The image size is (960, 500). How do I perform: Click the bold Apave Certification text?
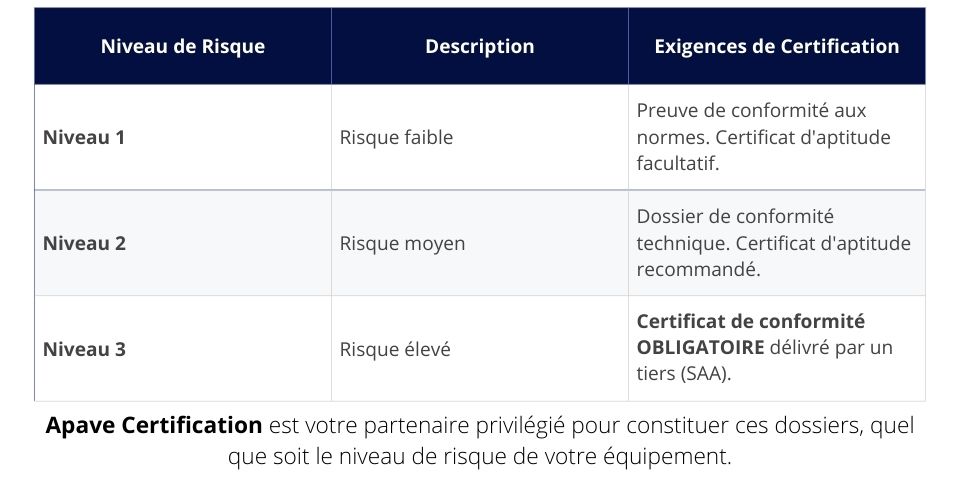(x=154, y=425)
